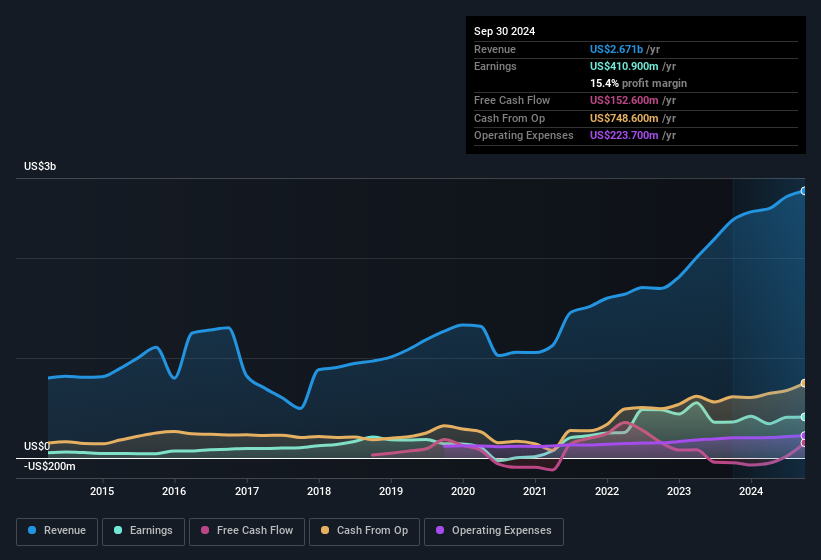Viewport: 821px width, 560px height.
Task: Click the Sep 30 2024 tooltip date
Action: pos(504,31)
